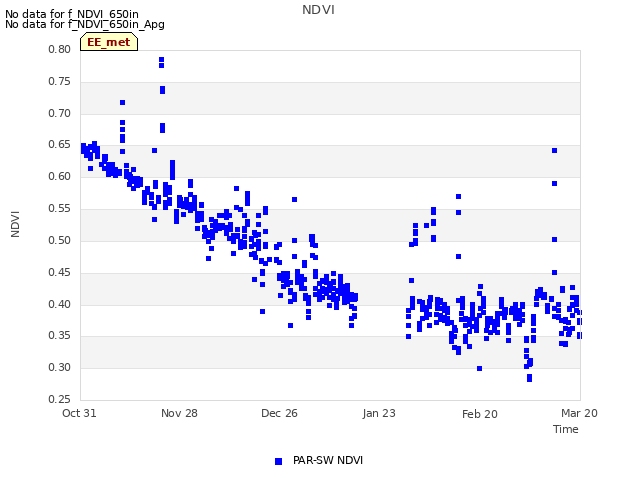
Task: Click 'No data for f_NDVI_650in' message
Action: [72, 14]
